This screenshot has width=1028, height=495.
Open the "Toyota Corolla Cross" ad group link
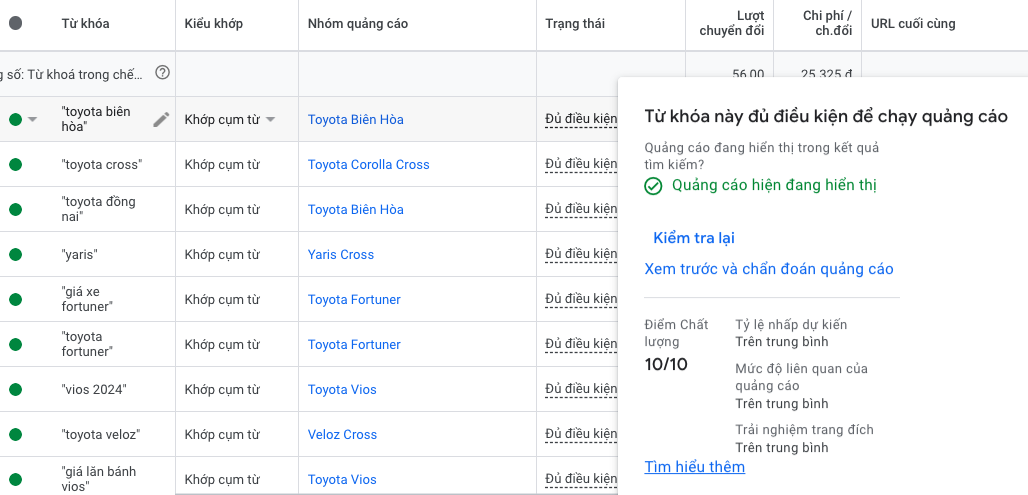[368, 165]
